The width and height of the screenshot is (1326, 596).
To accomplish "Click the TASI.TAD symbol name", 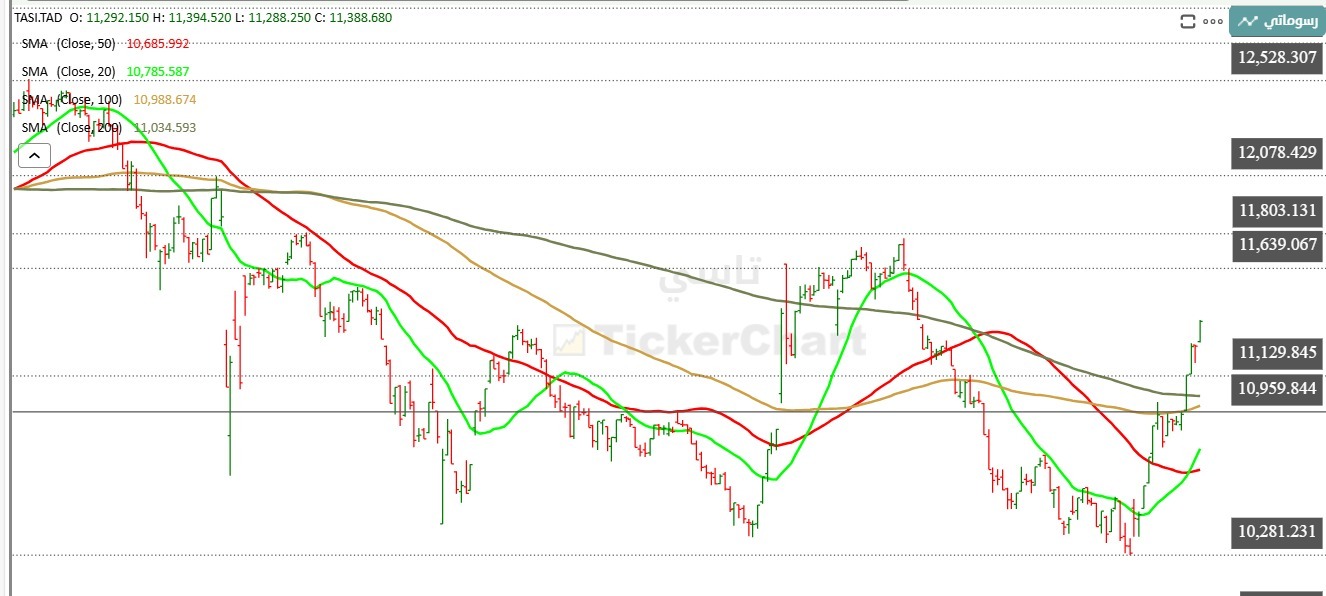I will click(38, 17).
